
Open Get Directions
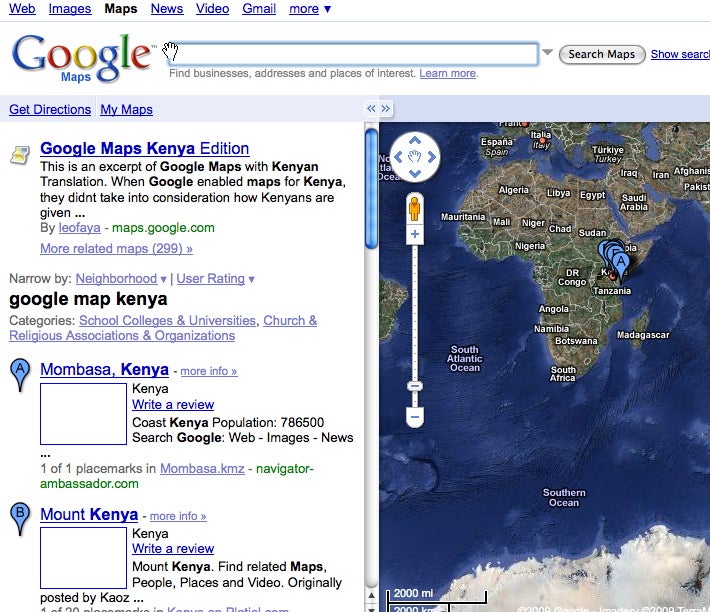tap(50, 110)
